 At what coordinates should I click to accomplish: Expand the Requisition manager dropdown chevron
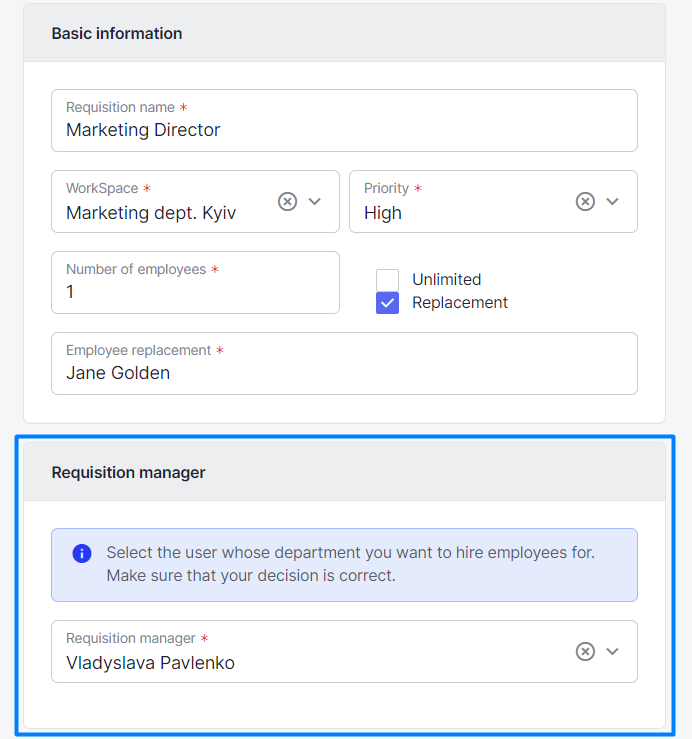pos(612,651)
